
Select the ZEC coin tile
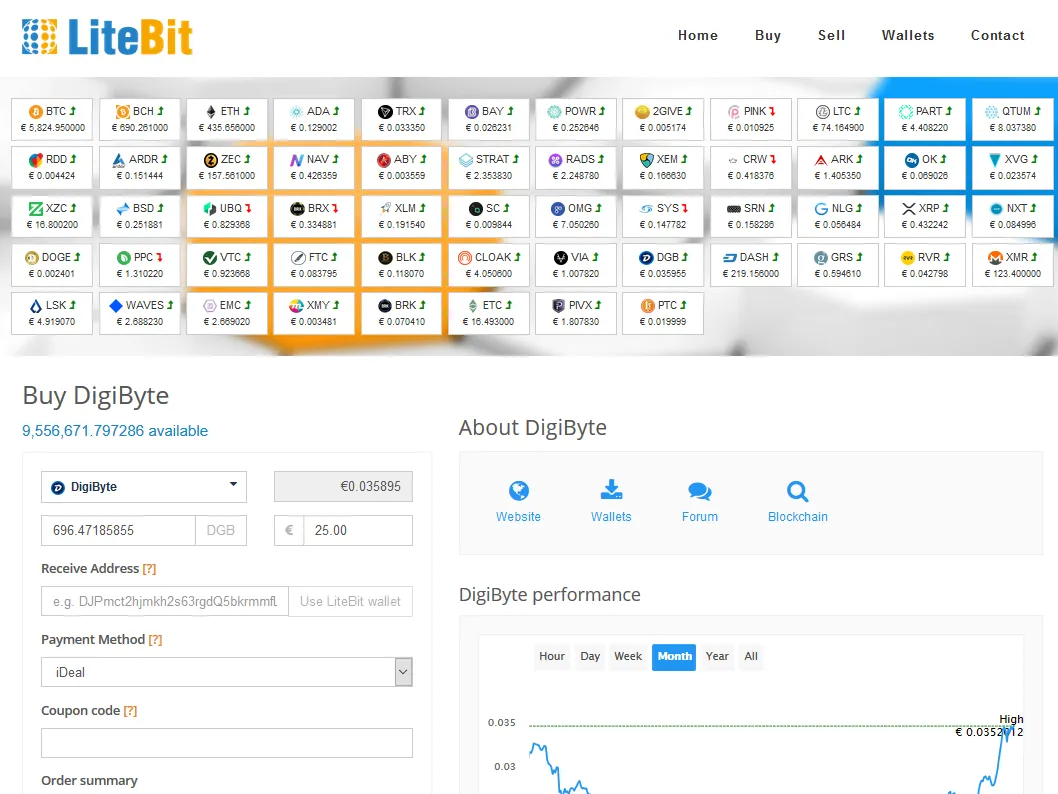click(227, 167)
